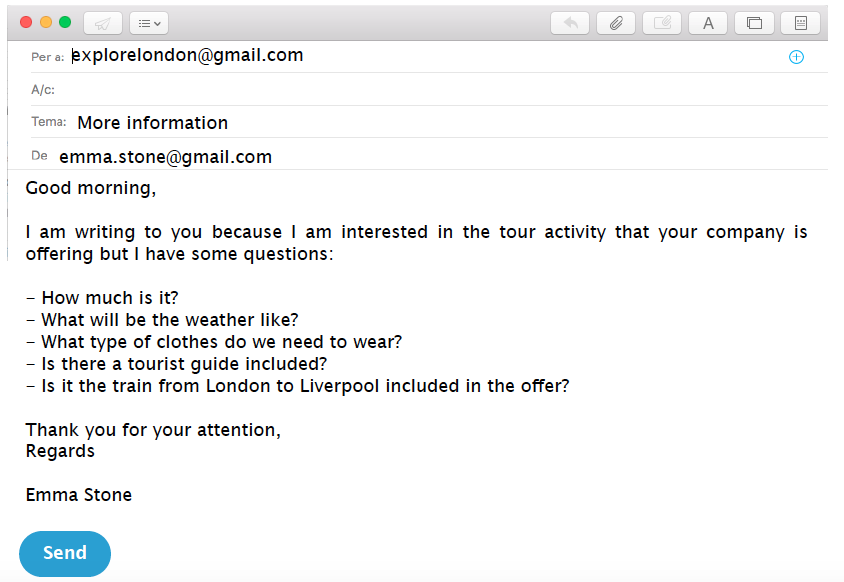Open the header fields list dropdown
844x582 pixels.
(x=149, y=23)
